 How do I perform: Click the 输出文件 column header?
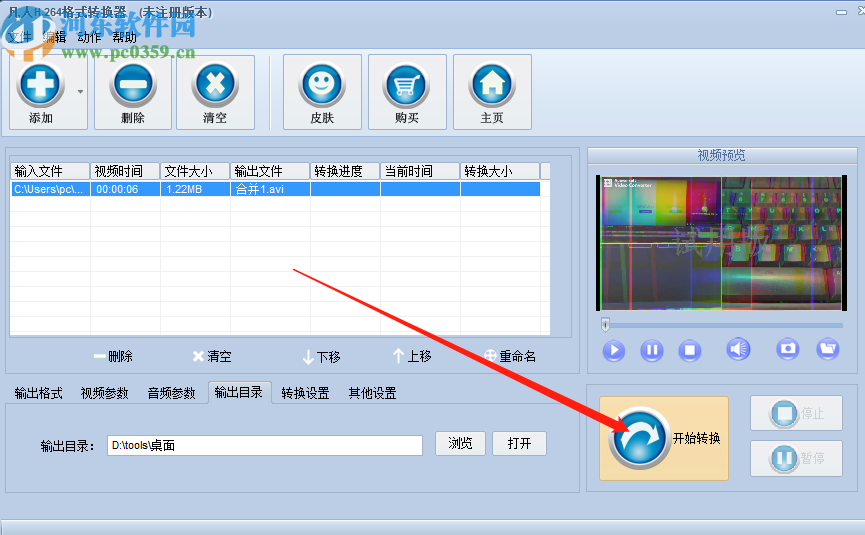(x=270, y=171)
